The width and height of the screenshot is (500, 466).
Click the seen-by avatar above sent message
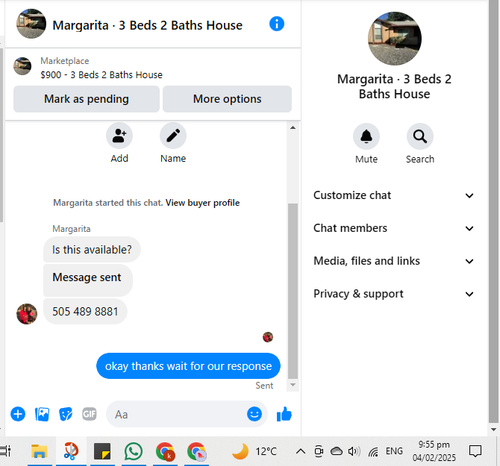tap(268, 337)
